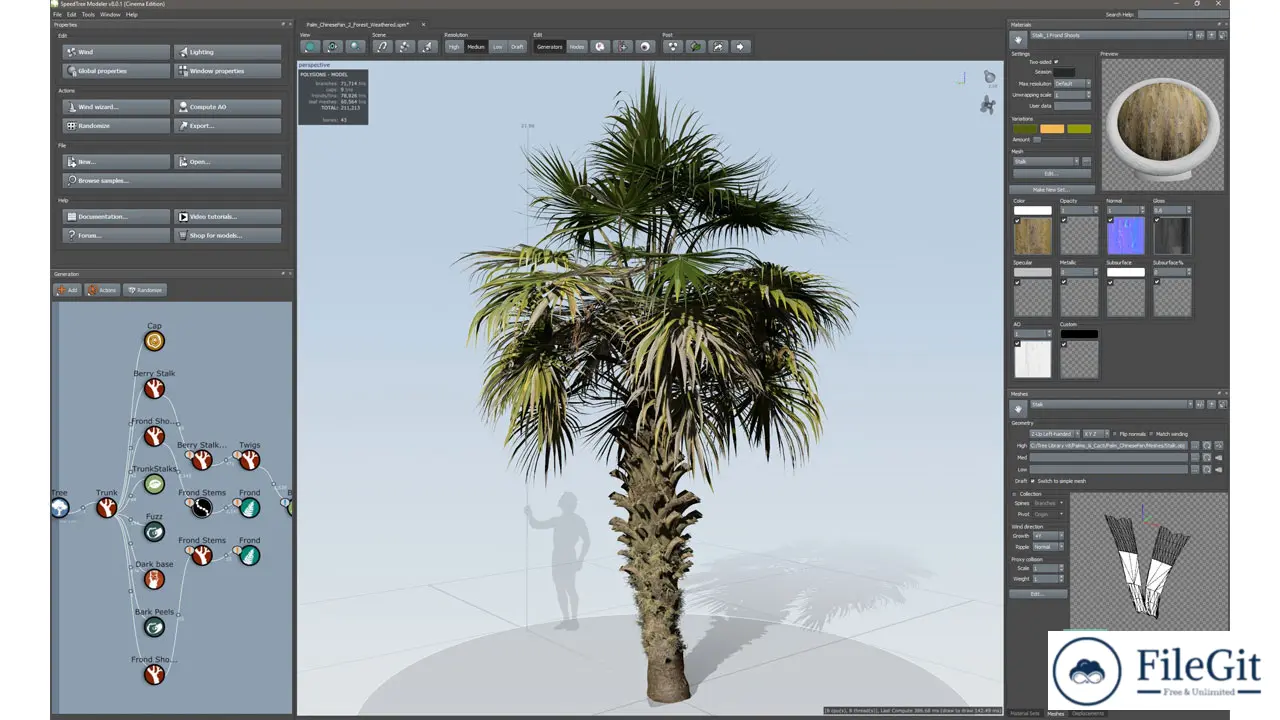
Task: Select the Trunk node in Generation graph
Action: [107, 508]
